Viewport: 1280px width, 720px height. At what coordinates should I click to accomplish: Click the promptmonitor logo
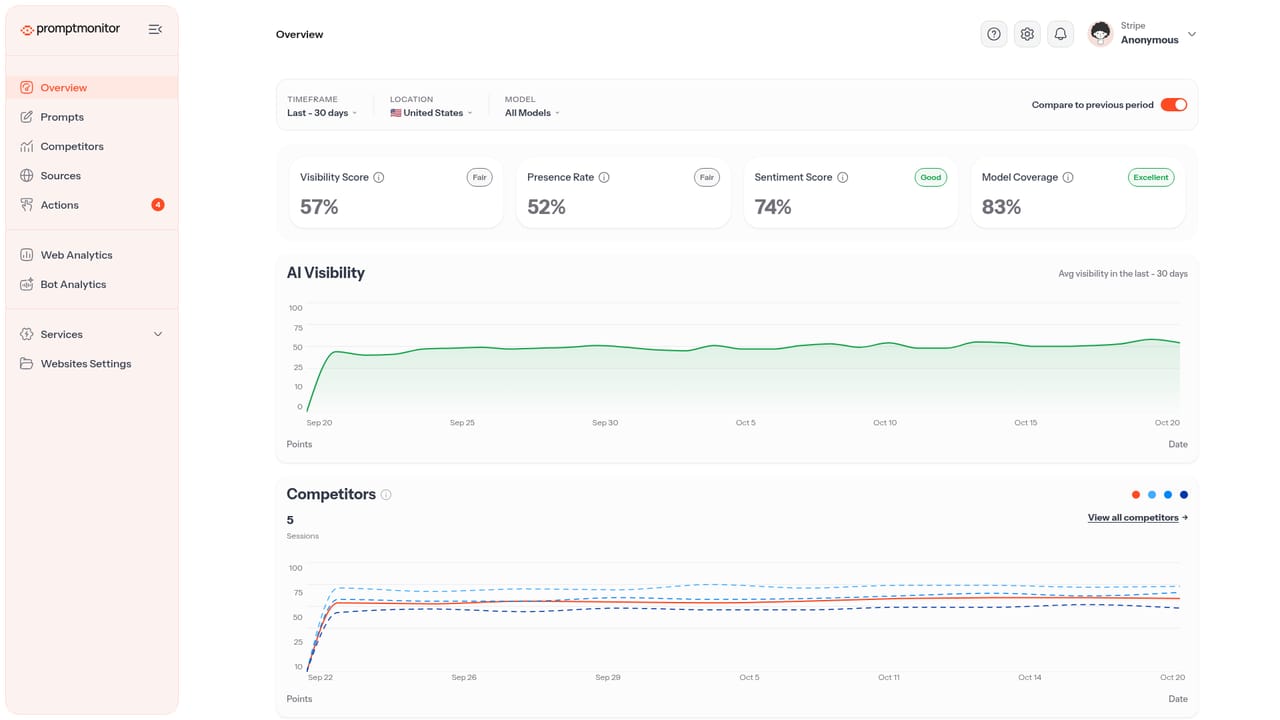coord(70,29)
